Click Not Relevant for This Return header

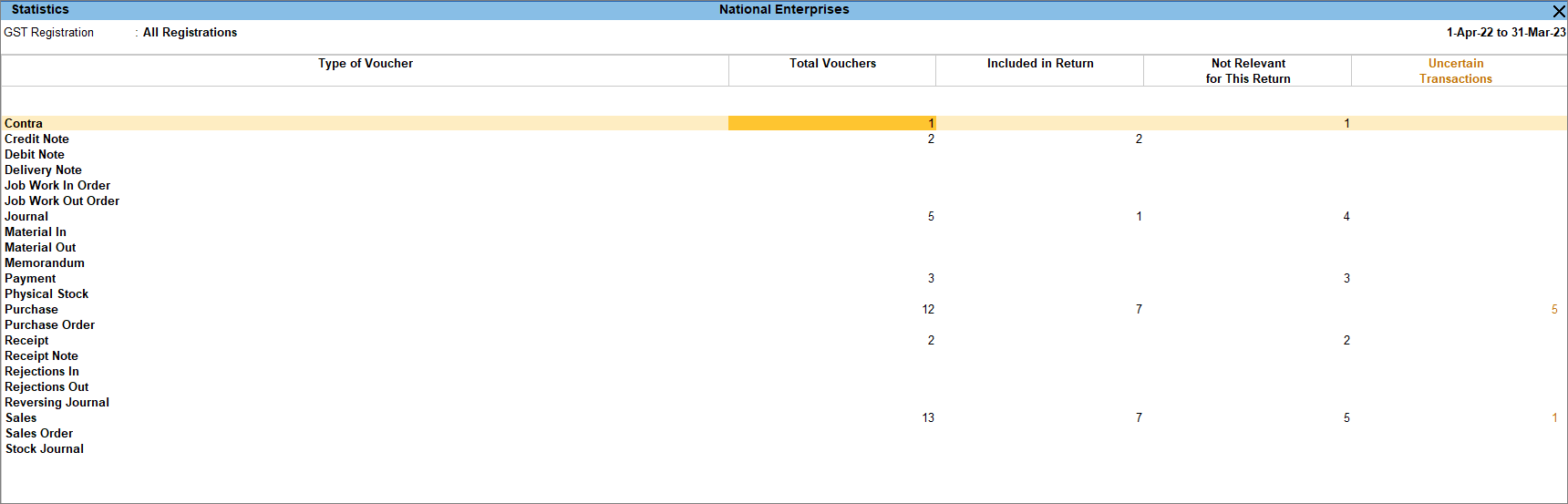tap(1248, 71)
